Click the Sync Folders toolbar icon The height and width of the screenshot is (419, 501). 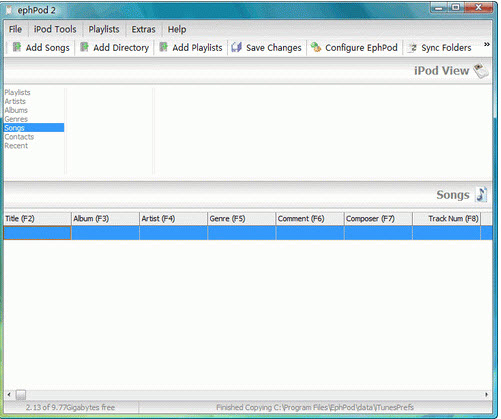tap(413, 48)
